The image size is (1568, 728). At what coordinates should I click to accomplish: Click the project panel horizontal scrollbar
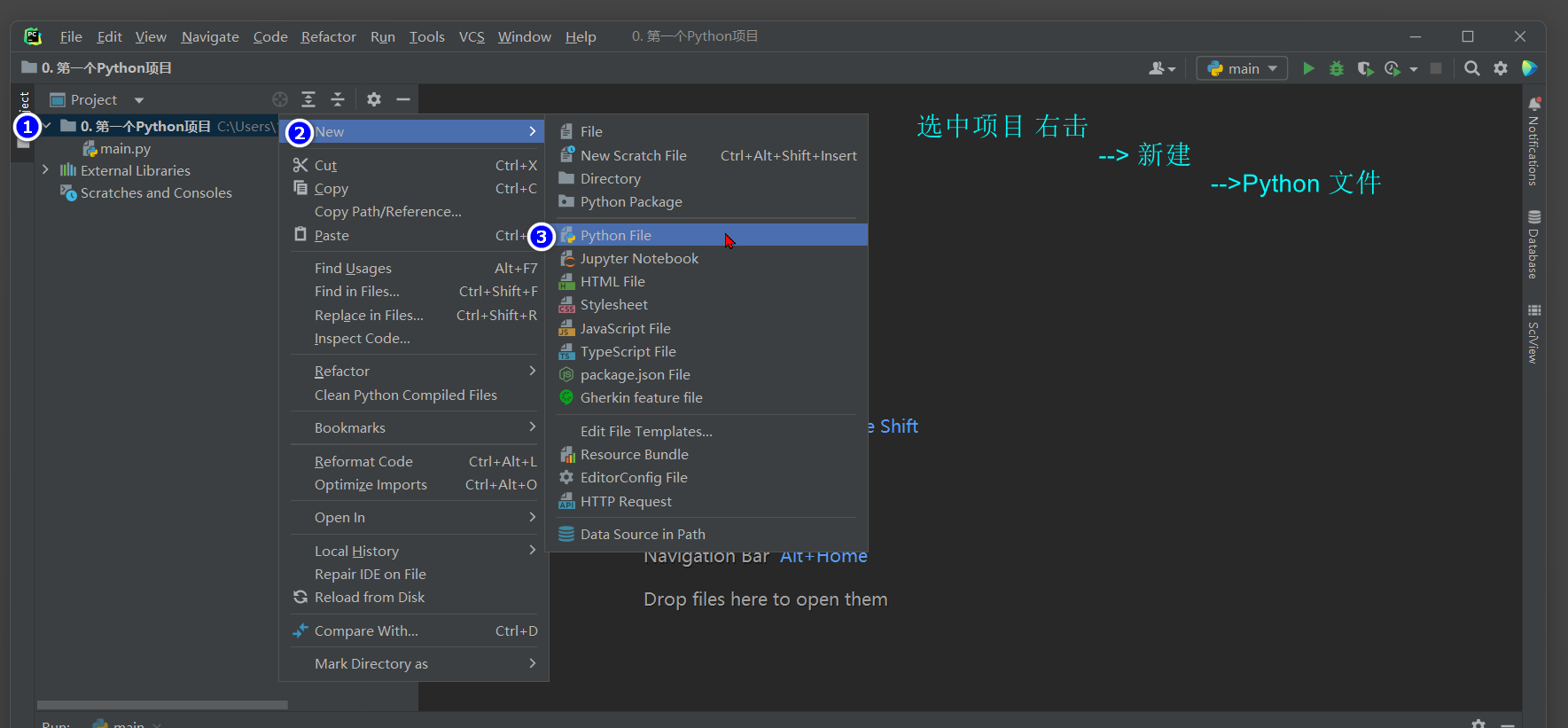(162, 705)
